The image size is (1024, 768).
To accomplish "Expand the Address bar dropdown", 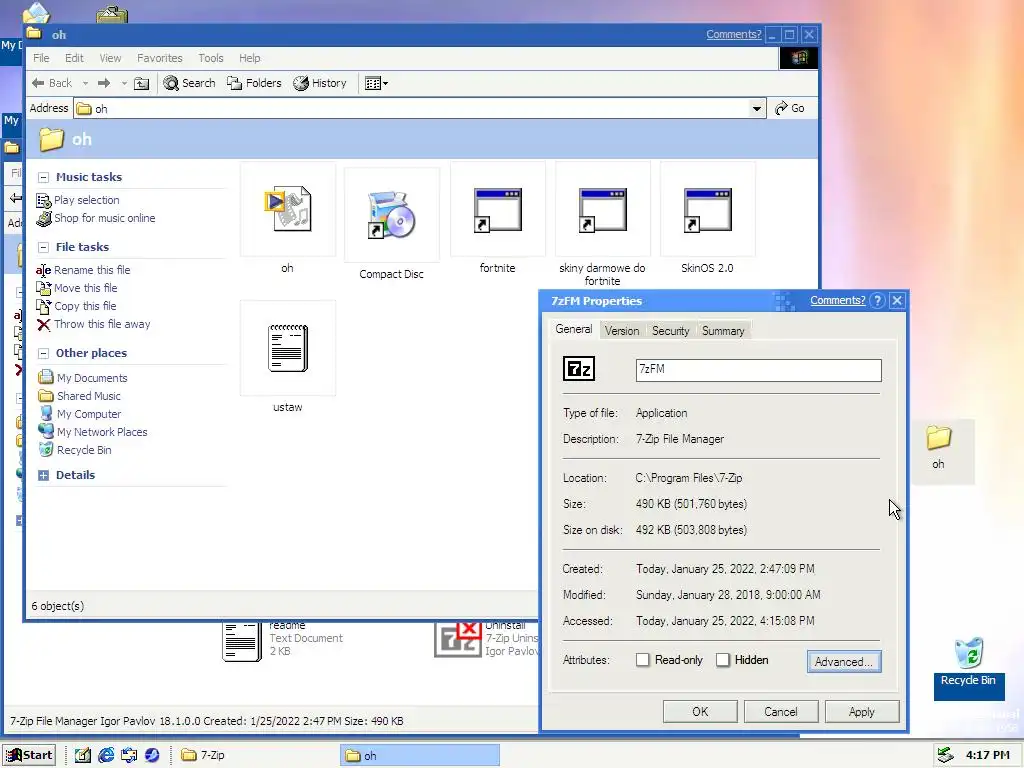I will [x=756, y=108].
